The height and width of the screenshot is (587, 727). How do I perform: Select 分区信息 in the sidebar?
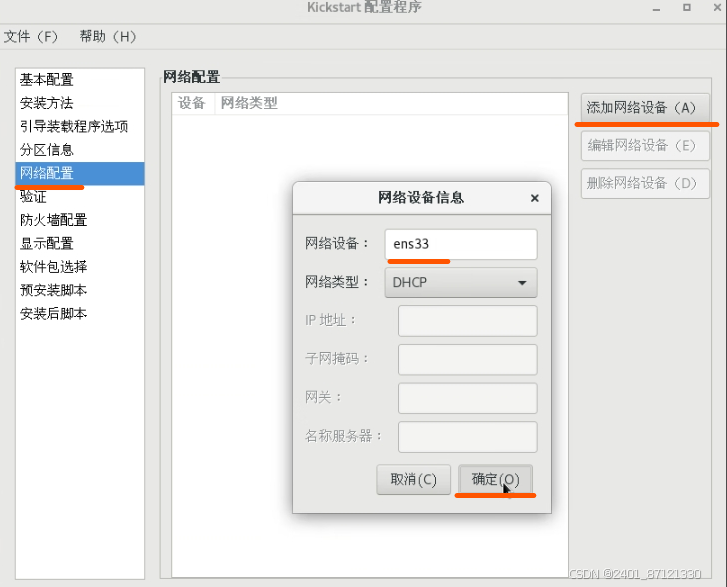tap(80, 150)
